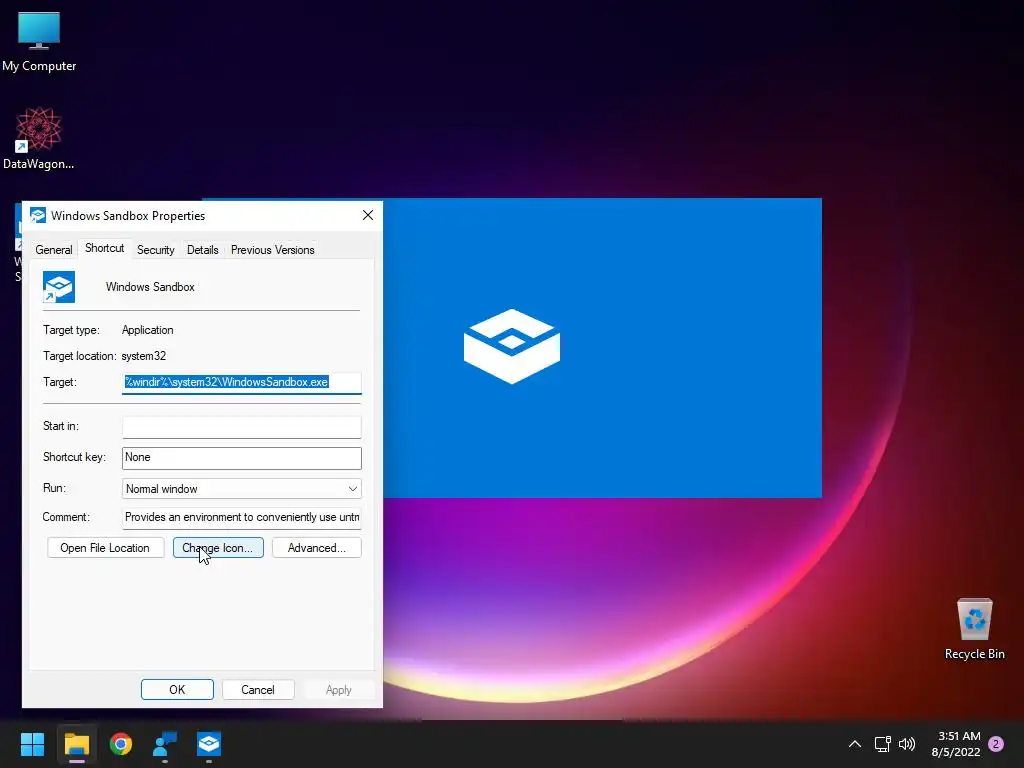1024x768 pixels.
Task: Open network status tray icon
Action: pyautogui.click(x=882, y=744)
